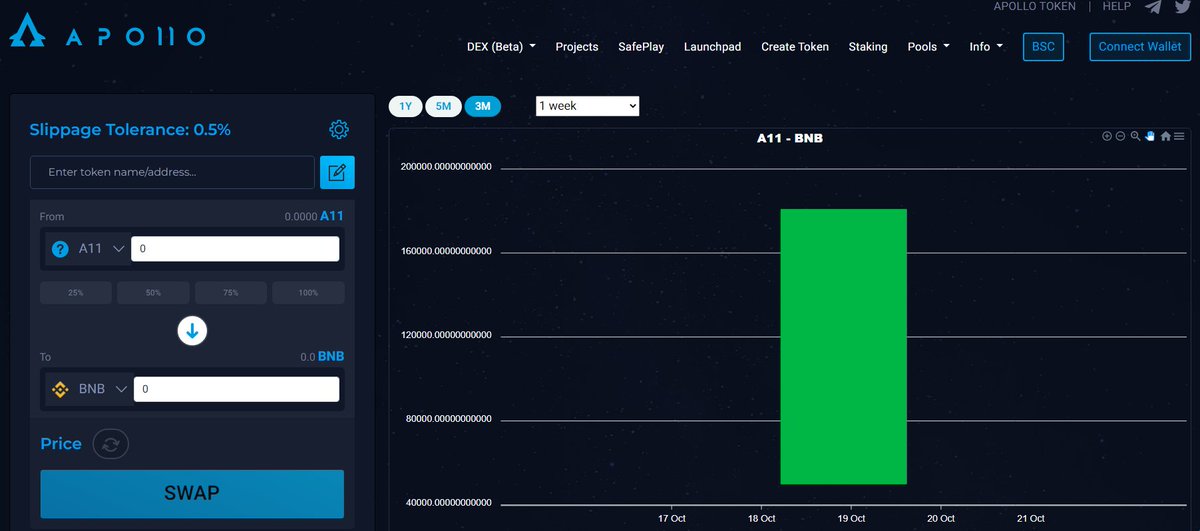
Task: Set amount to 100%
Action: [x=308, y=293]
